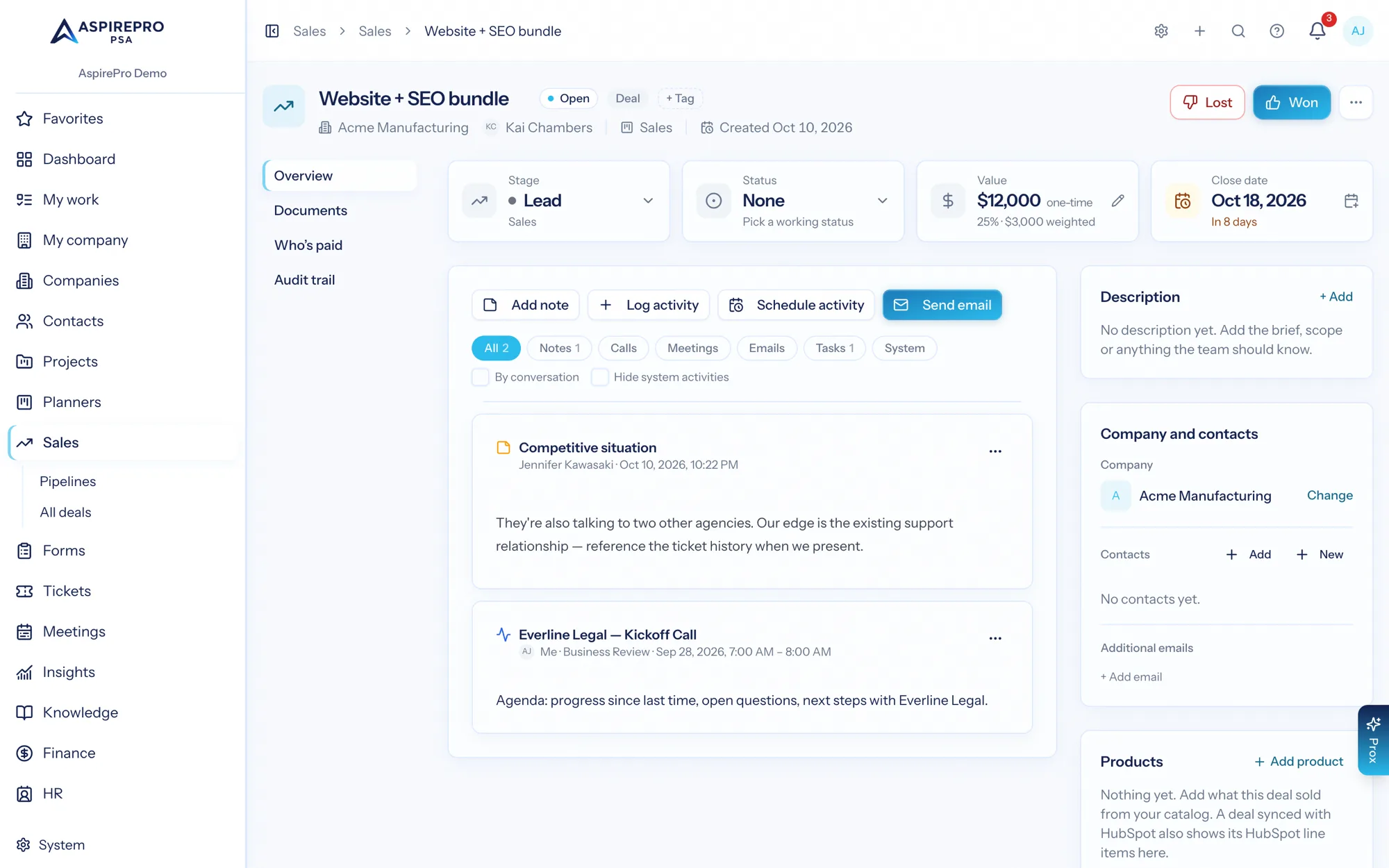Click Send email button
The height and width of the screenshot is (868, 1389).
click(942, 305)
